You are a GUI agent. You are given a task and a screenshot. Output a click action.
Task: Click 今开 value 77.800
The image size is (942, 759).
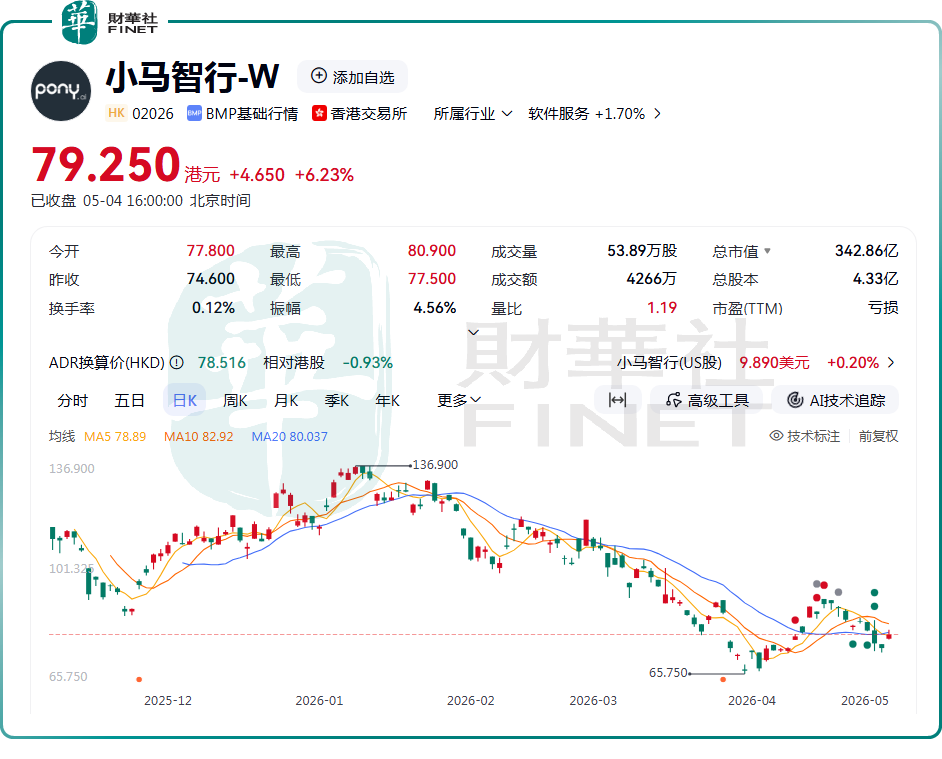coord(210,251)
